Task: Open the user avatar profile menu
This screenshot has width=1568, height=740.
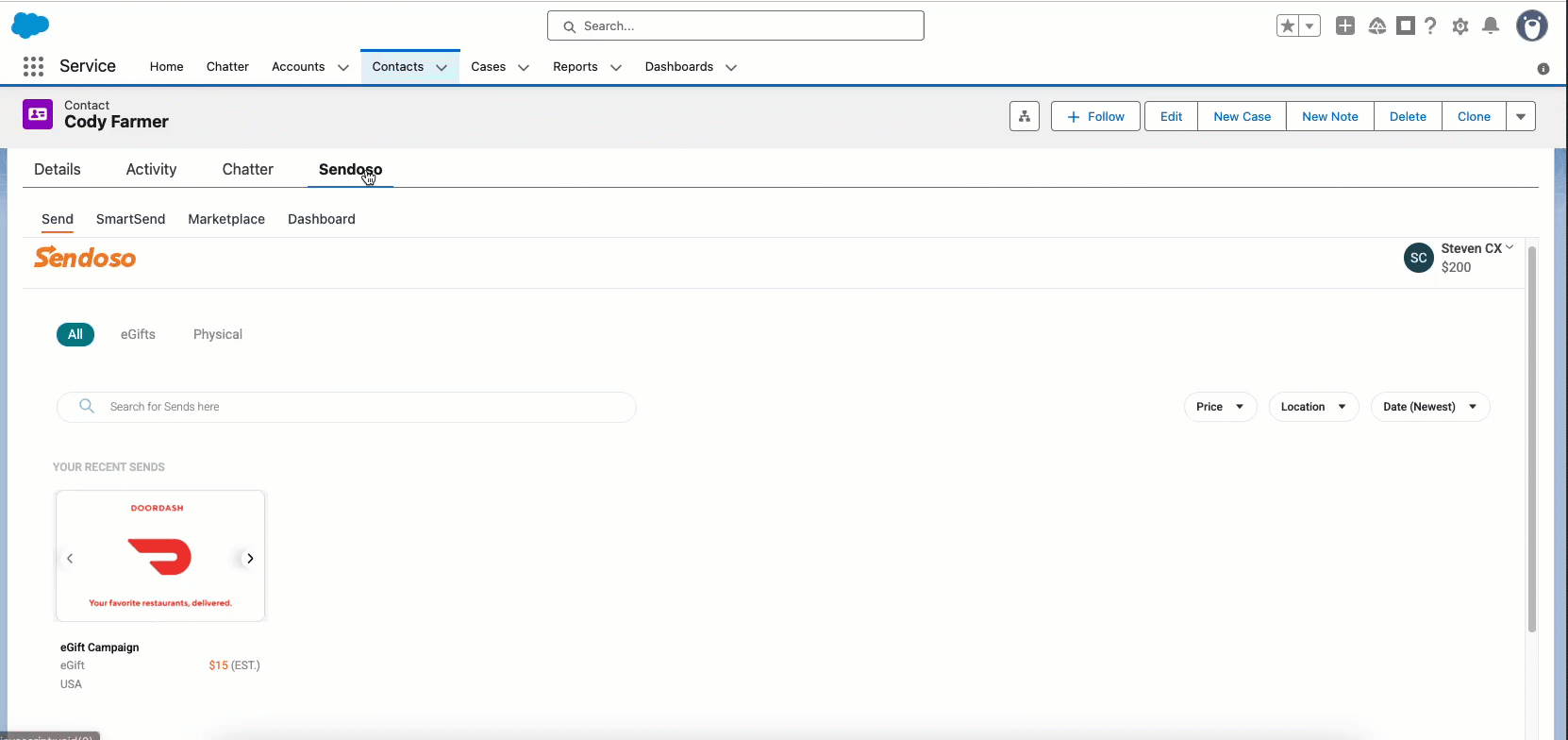Action: (x=1532, y=25)
